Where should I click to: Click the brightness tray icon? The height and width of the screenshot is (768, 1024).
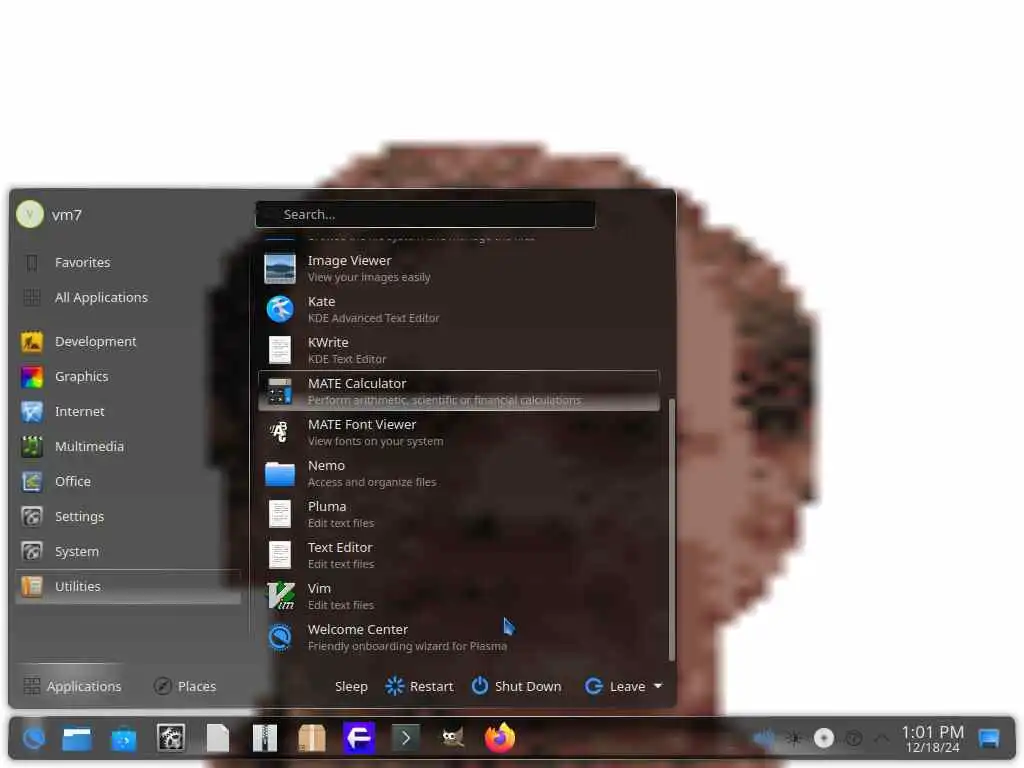794,739
